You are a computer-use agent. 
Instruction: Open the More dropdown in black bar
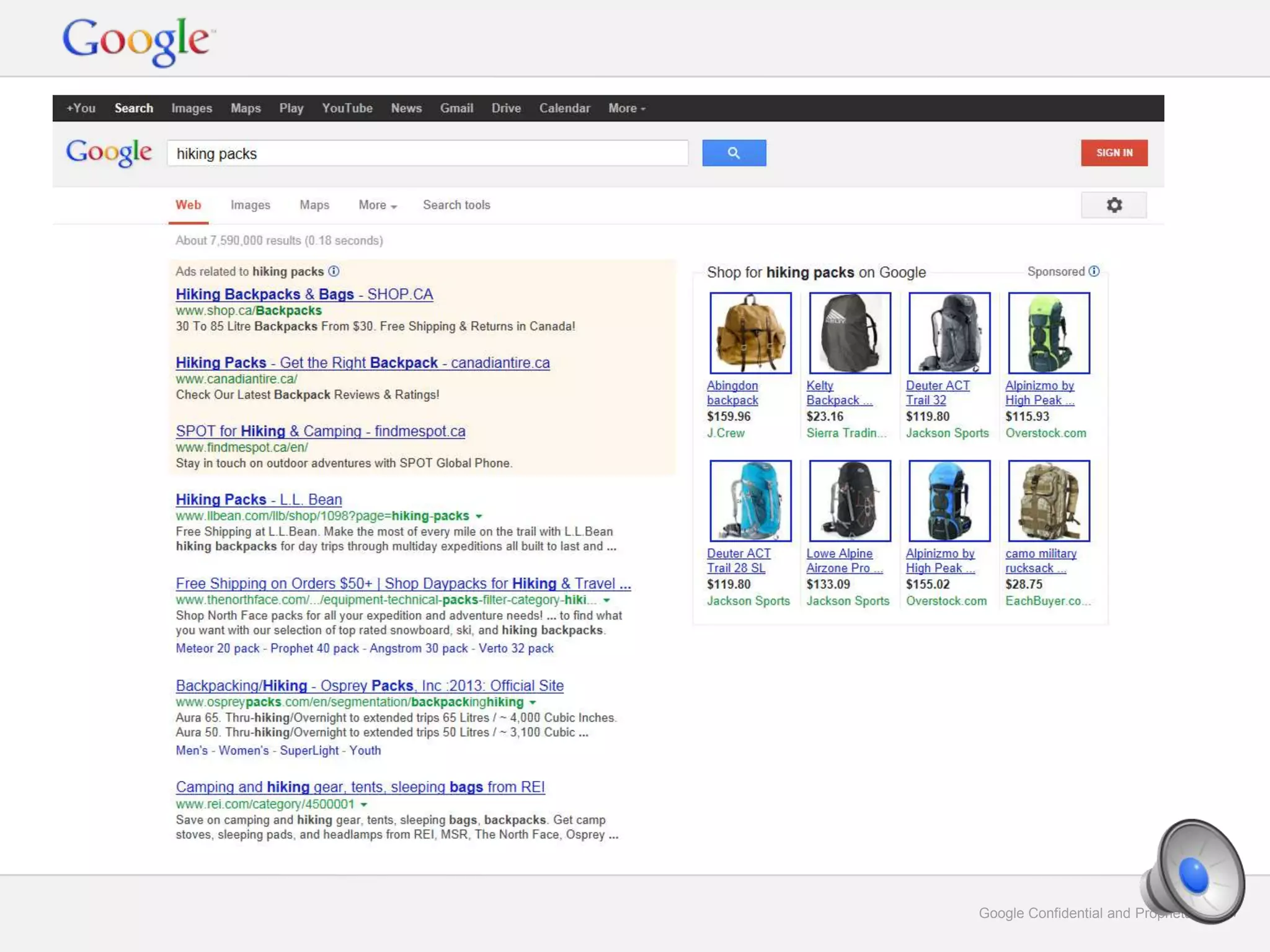627,108
